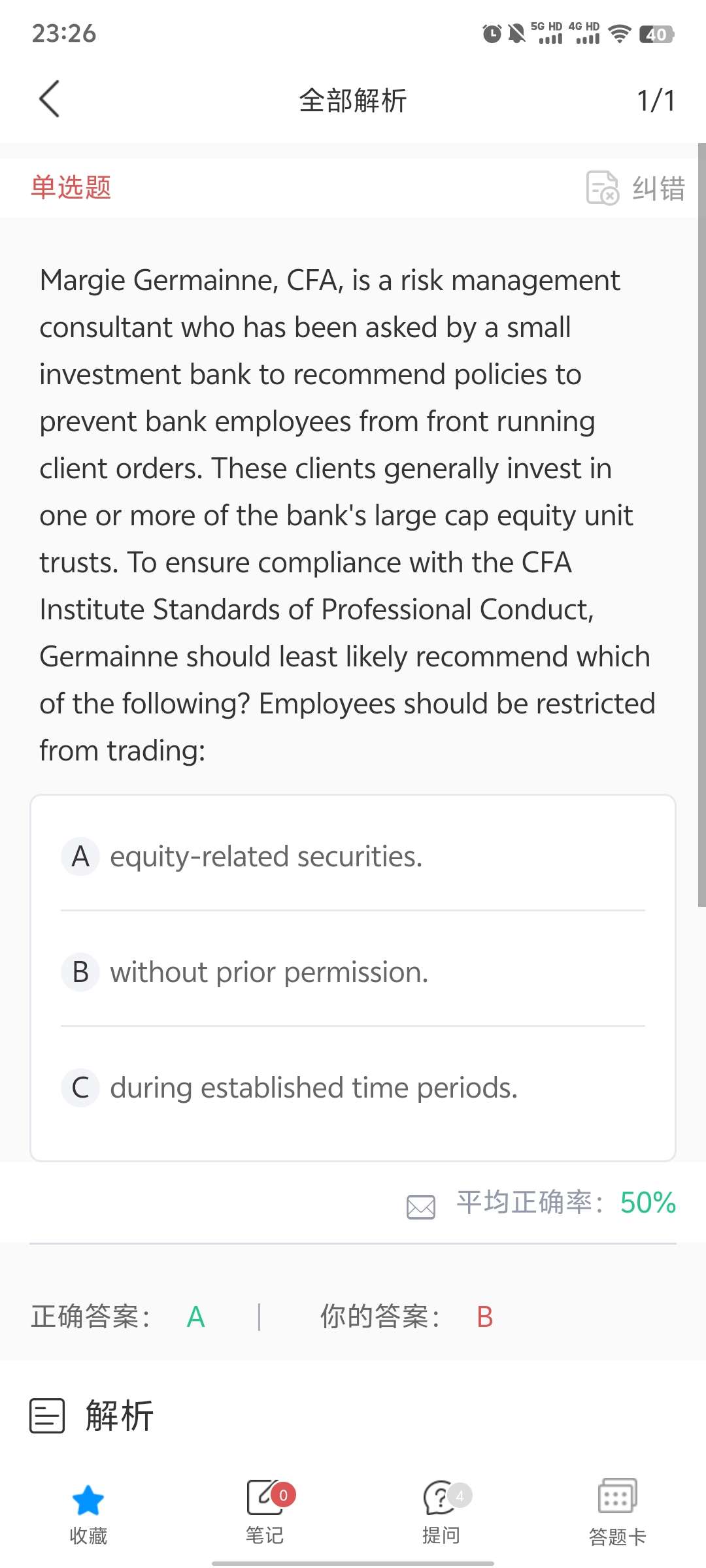Tap the error-report document icon

tap(602, 188)
